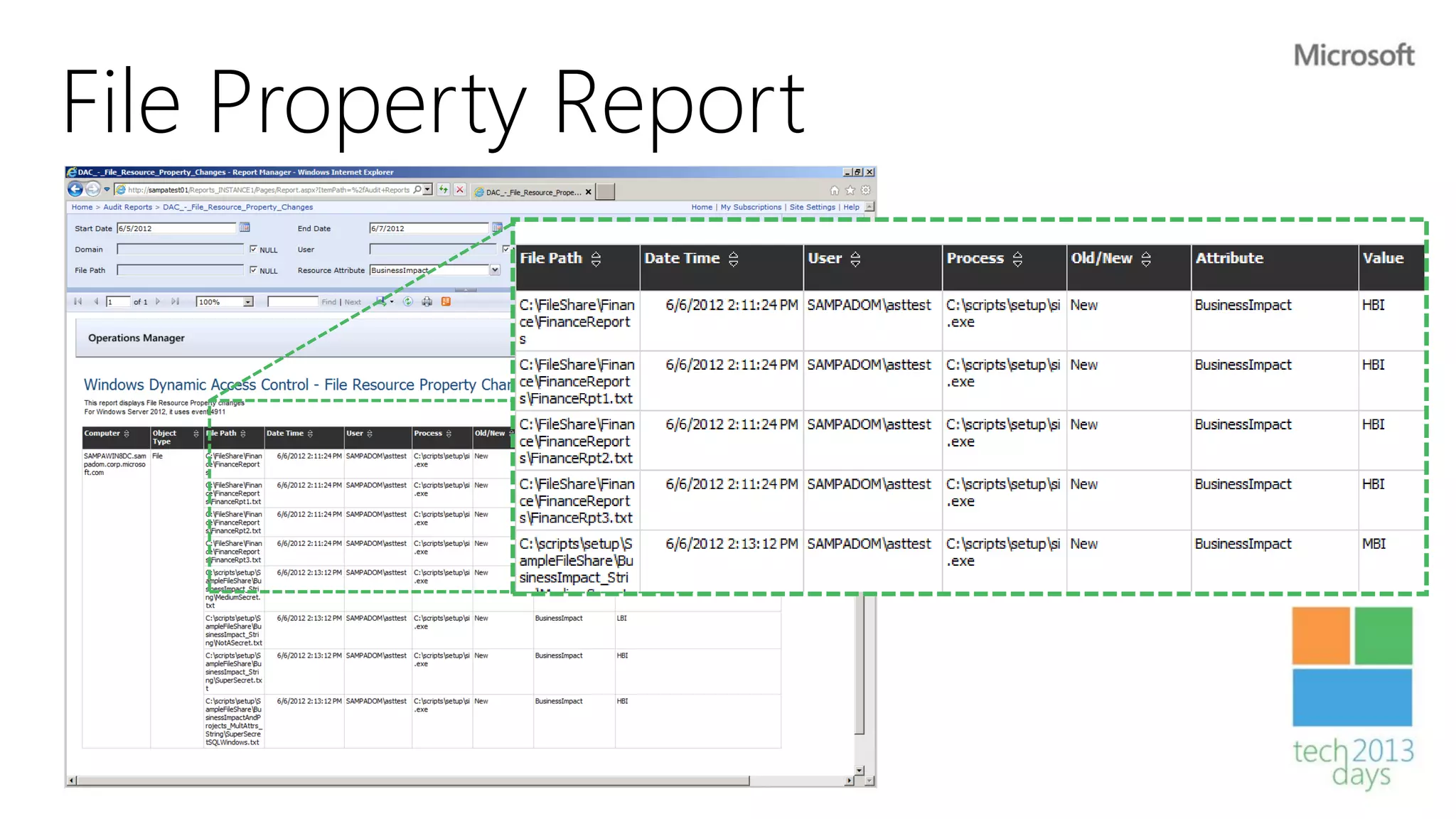1456x819 pixels.
Task: Sort by Object Type column in small report
Action: point(196,434)
